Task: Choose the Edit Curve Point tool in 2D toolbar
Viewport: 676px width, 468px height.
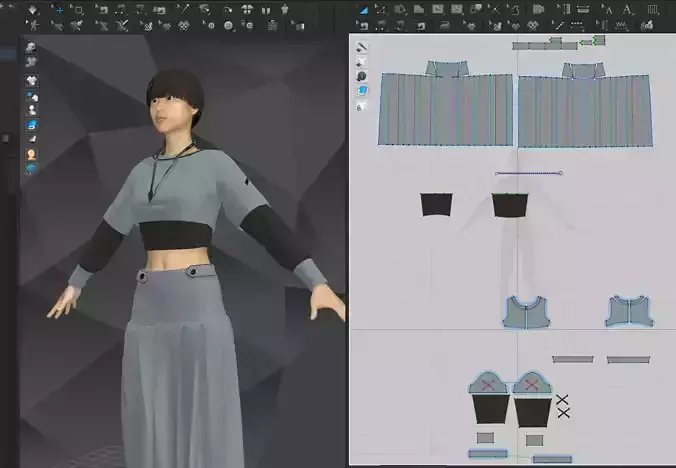Action: [381, 9]
